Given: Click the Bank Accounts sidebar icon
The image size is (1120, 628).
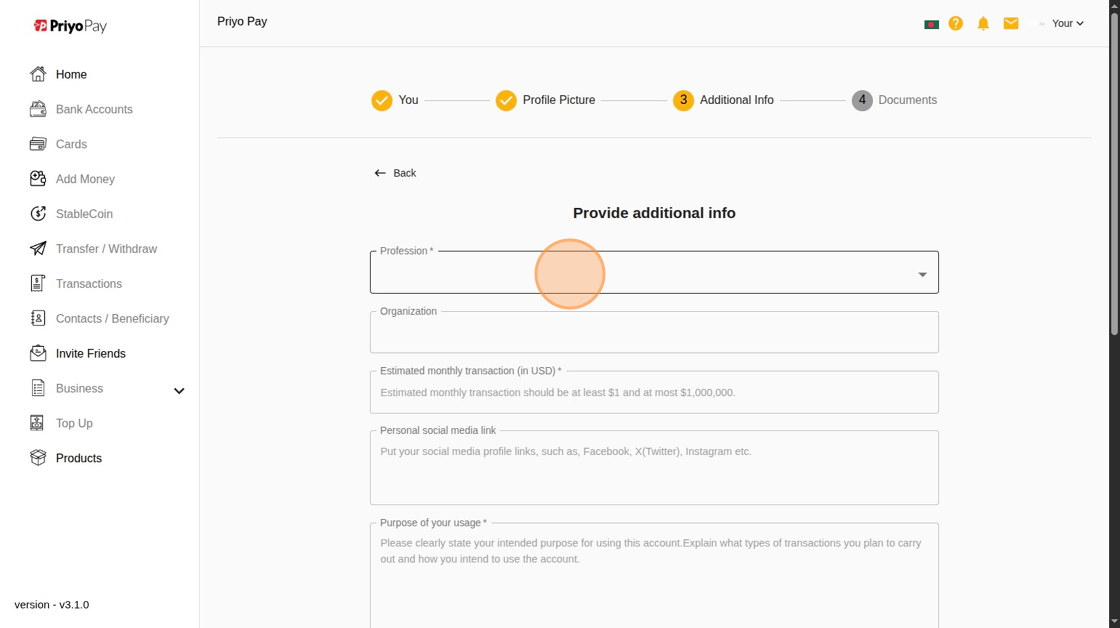Looking at the screenshot, I should click(38, 109).
